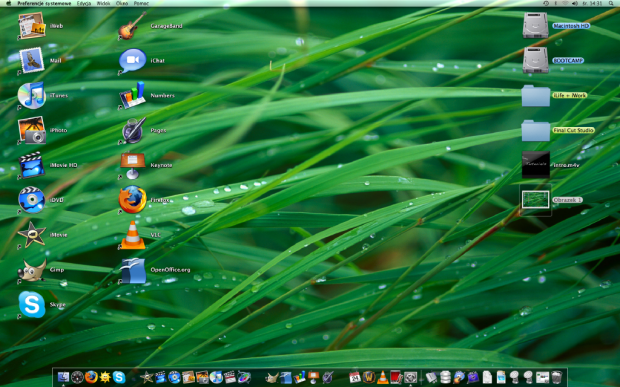The height and width of the screenshot is (387, 620).
Task: Open the Edycja menu
Action: coord(84,3)
